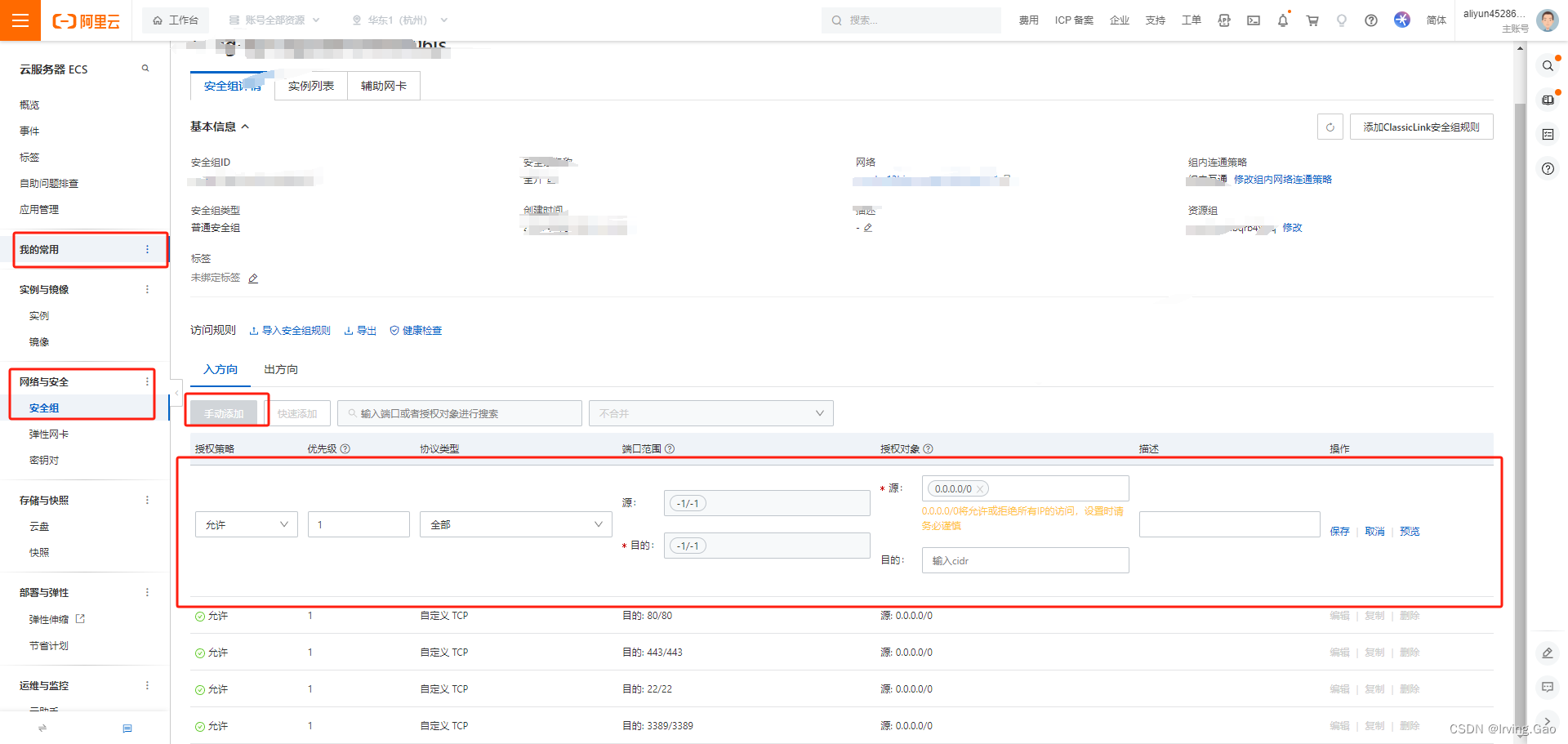Edit tags with the pencil icon

(253, 278)
